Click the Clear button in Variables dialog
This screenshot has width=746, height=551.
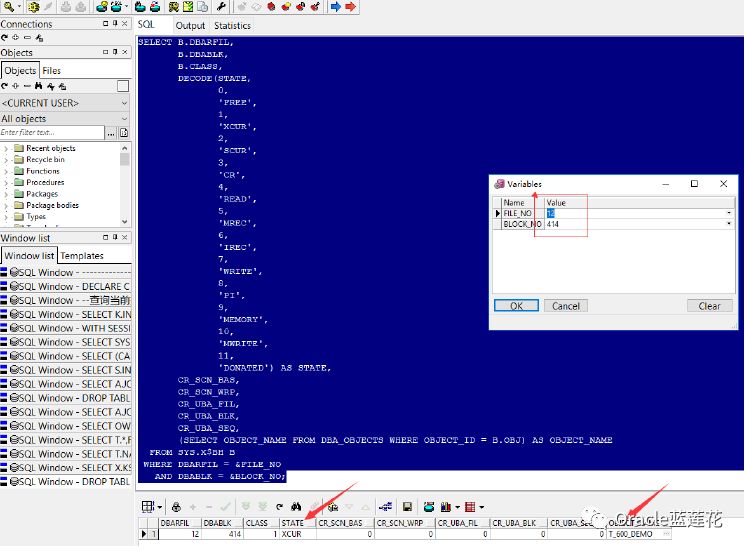709,306
